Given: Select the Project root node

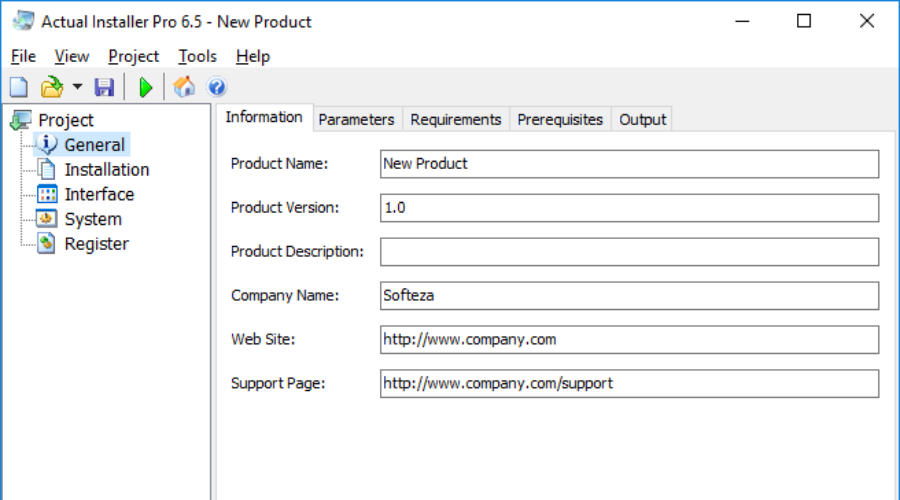Looking at the screenshot, I should [66, 121].
